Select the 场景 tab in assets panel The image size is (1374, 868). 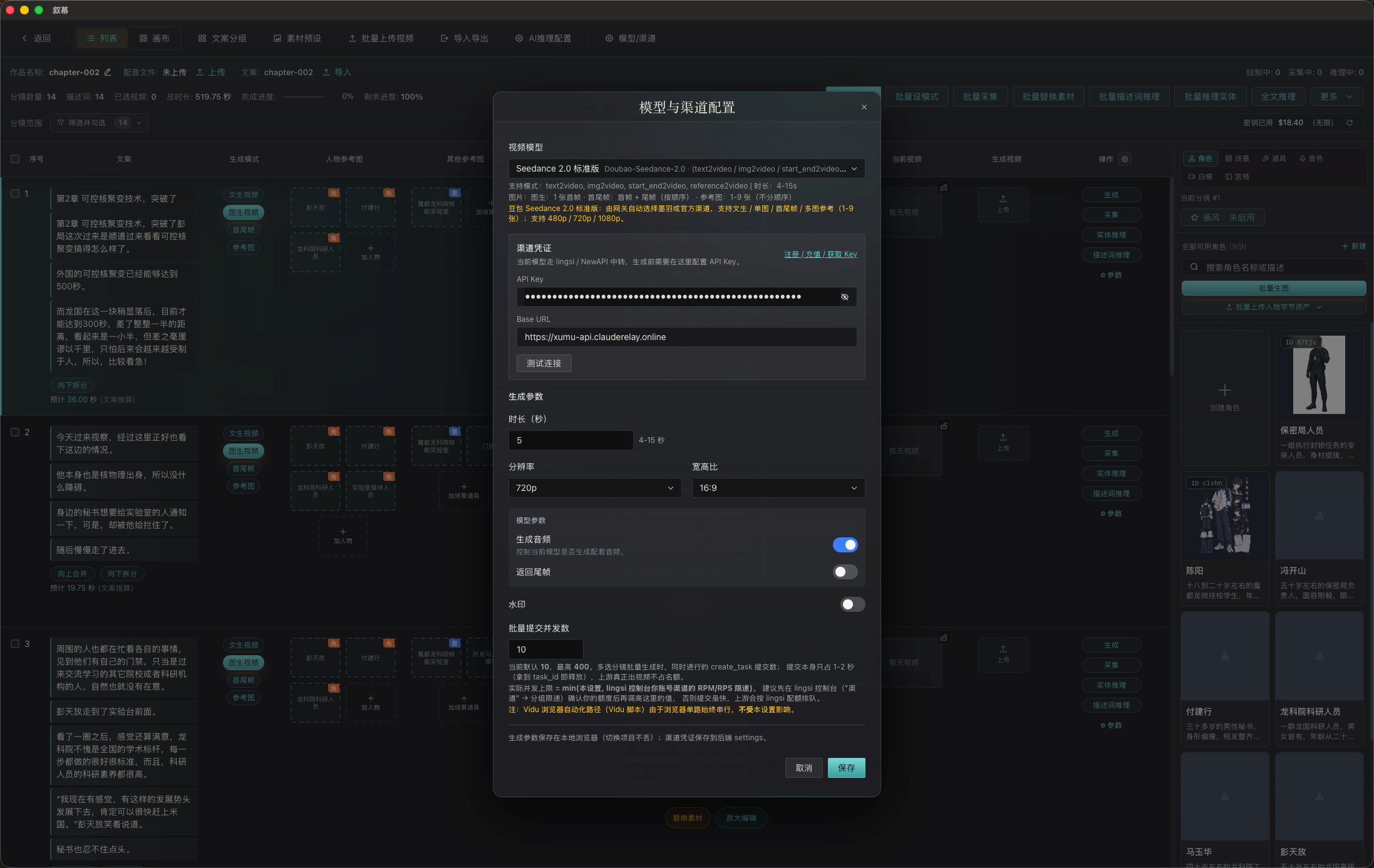1237,158
